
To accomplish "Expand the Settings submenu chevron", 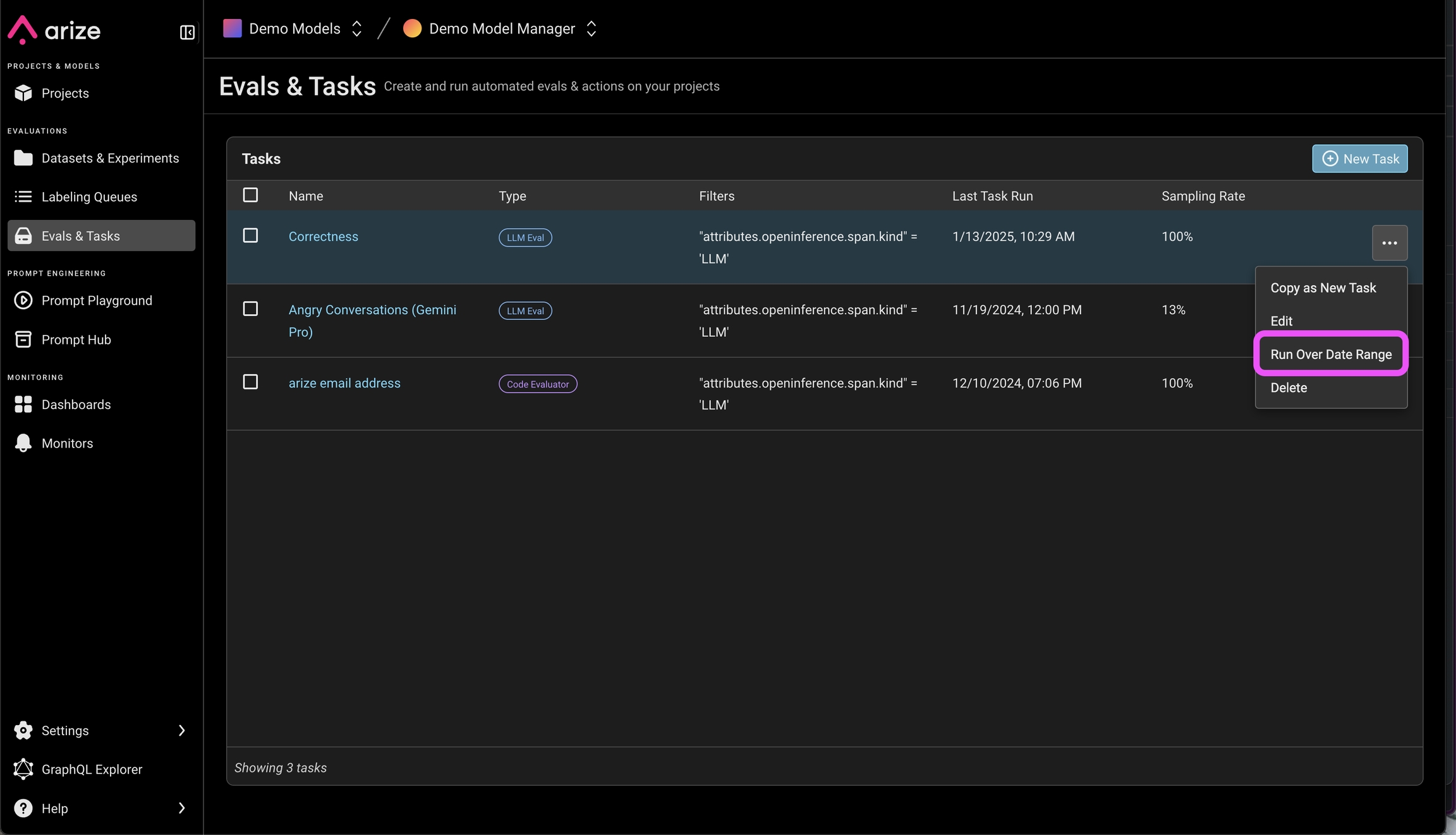I will 181,731.
